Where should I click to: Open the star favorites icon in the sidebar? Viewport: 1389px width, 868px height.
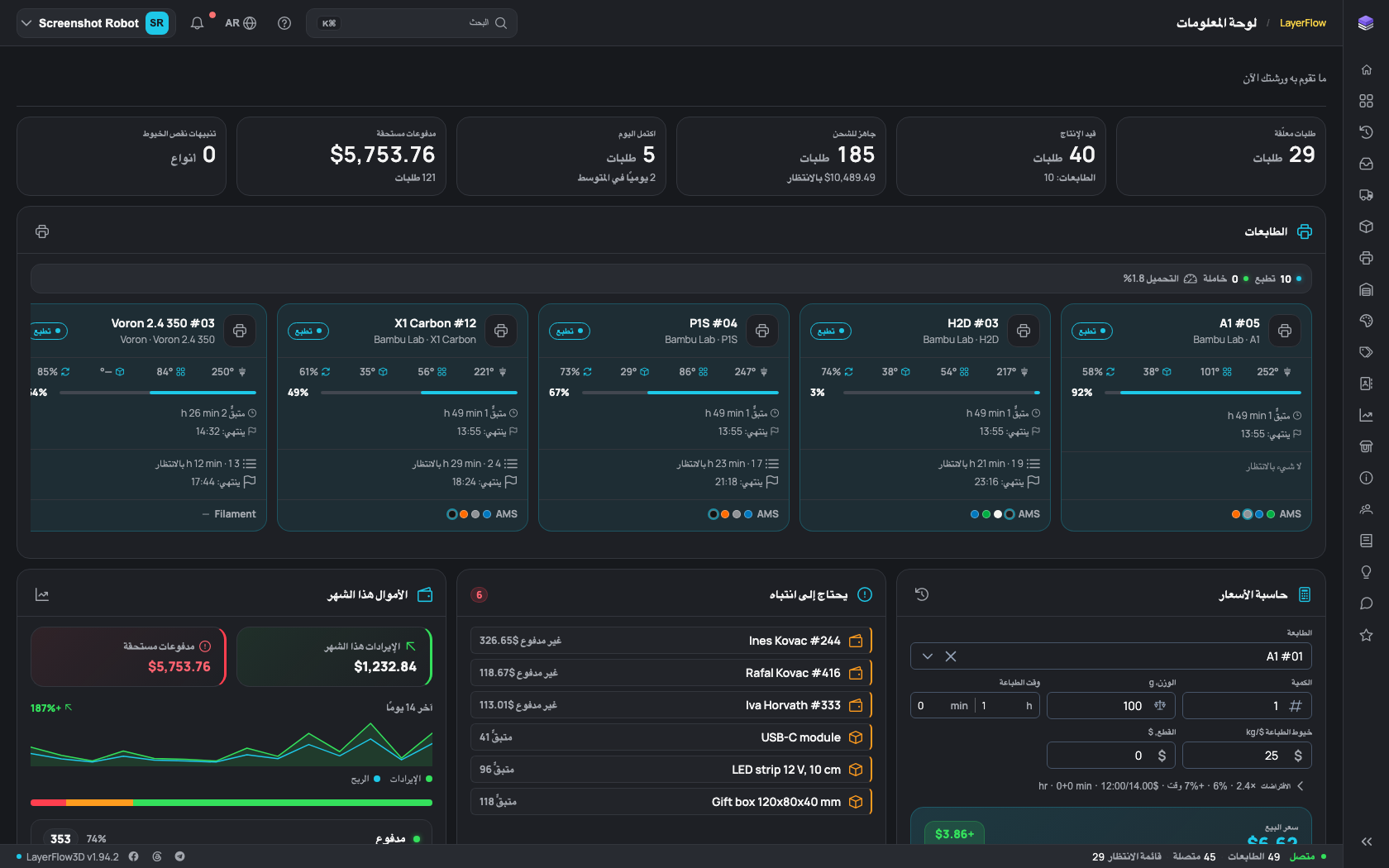1366,635
